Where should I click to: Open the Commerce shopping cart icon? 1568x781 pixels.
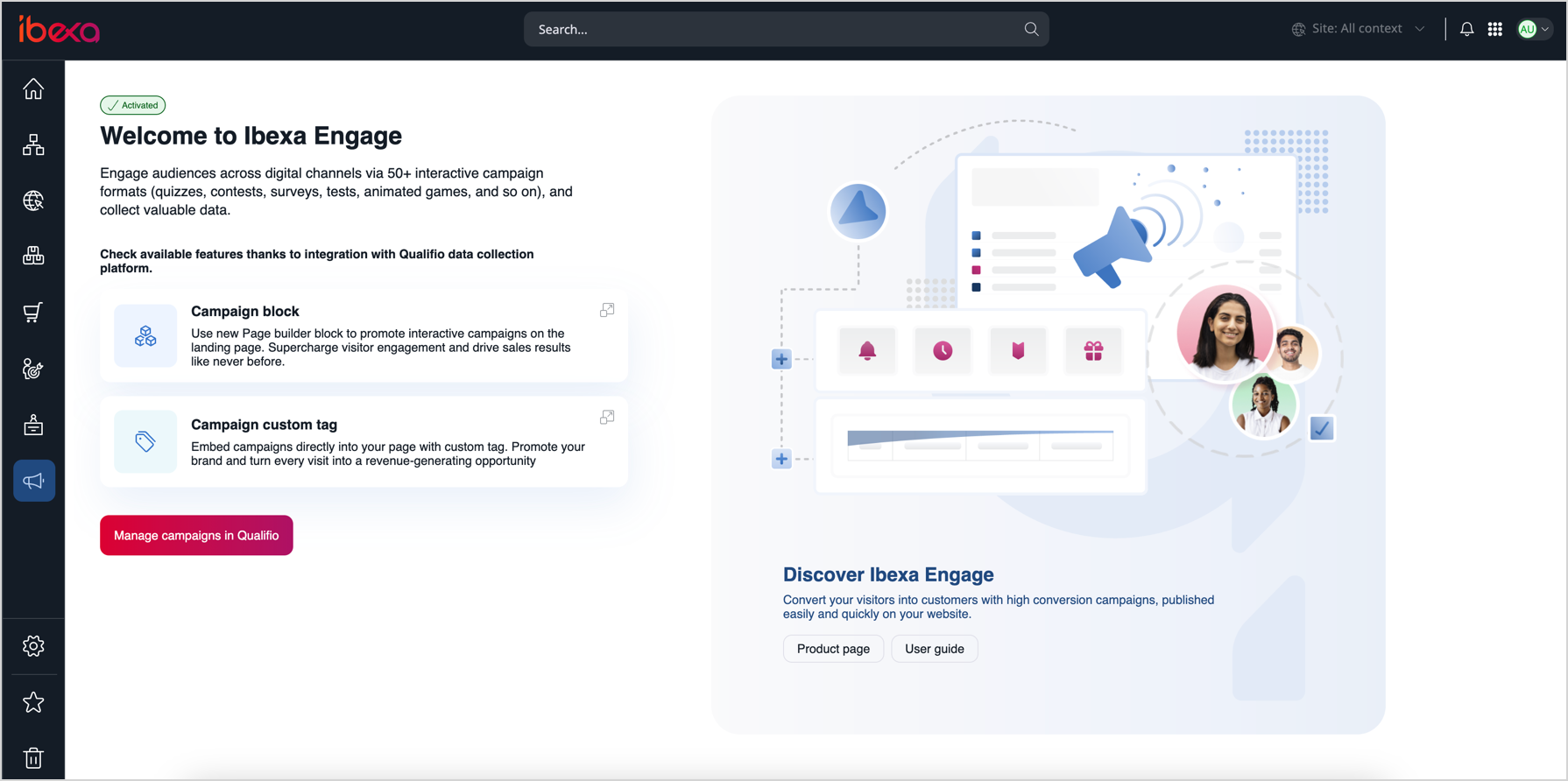pyautogui.click(x=33, y=313)
